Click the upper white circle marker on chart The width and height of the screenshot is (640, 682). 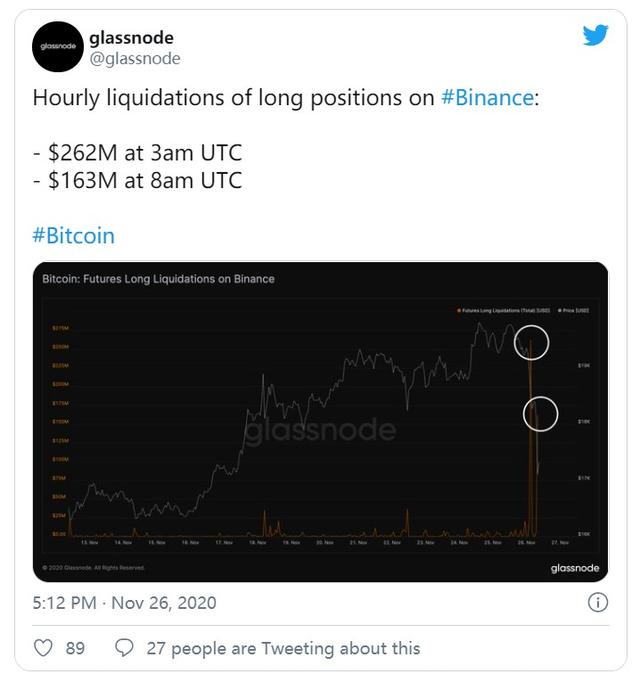pos(531,343)
